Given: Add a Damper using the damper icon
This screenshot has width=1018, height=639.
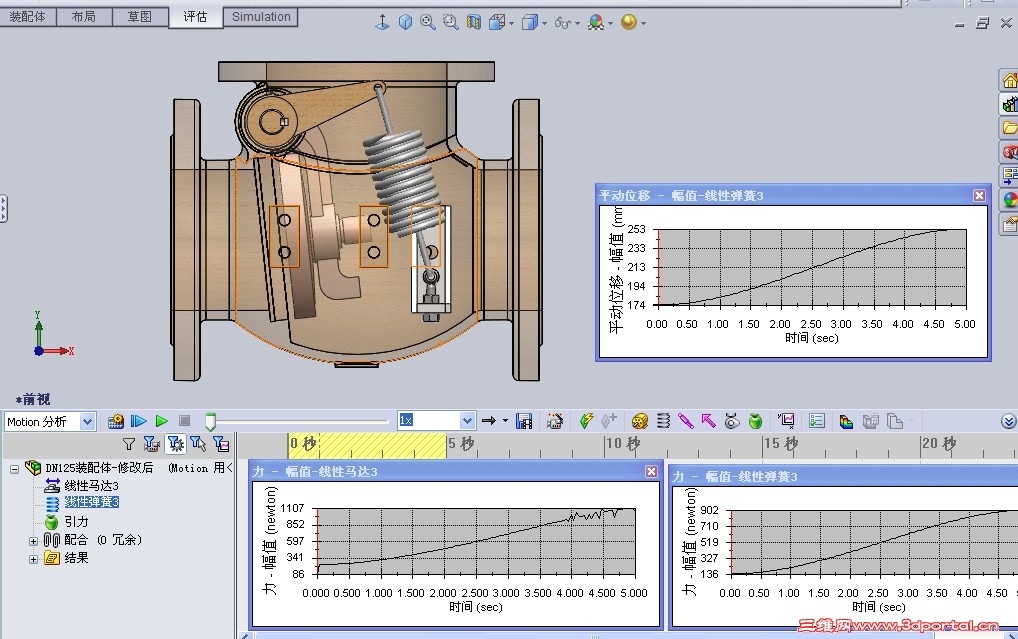Looking at the screenshot, I should [686, 421].
